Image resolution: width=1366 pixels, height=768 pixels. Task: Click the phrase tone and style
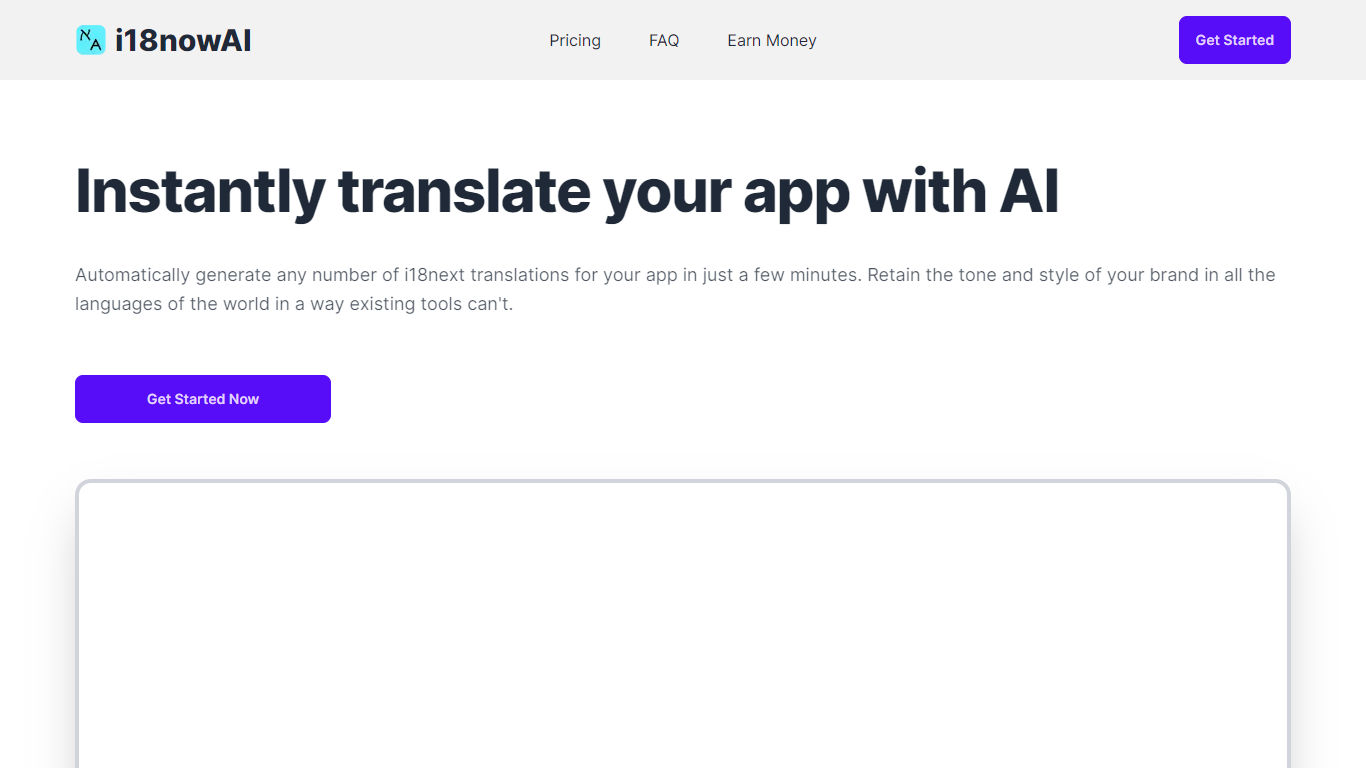(x=1010, y=275)
